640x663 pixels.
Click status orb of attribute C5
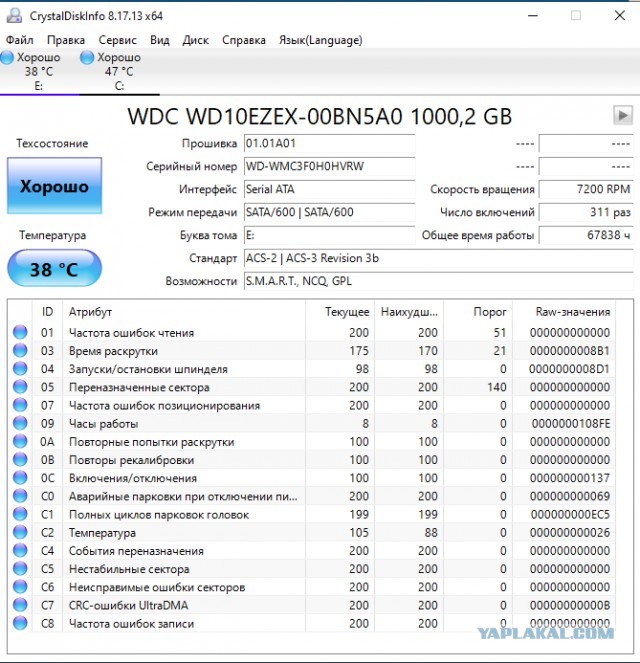20,569
